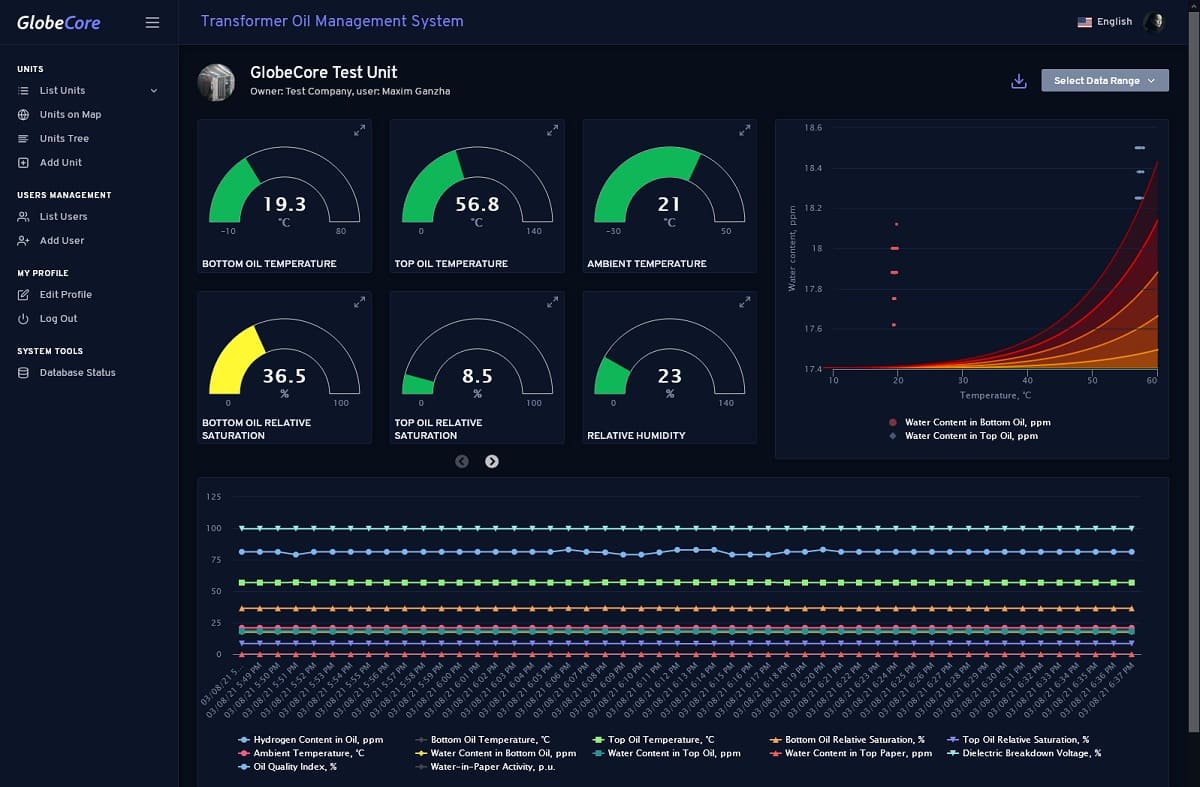1200x787 pixels.
Task: Click the hamburger menu icon
Action: pos(152,22)
